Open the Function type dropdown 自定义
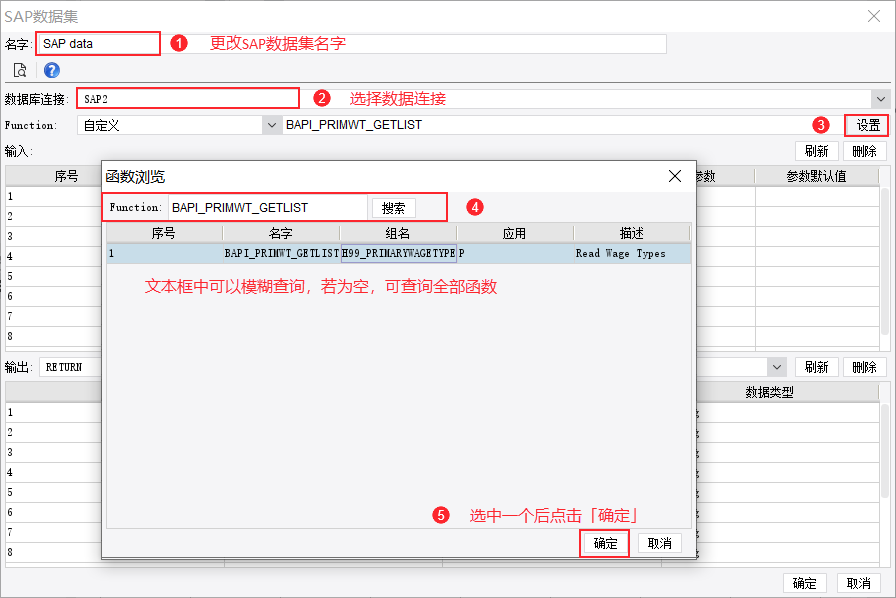The width and height of the screenshot is (896, 598). [x=179, y=125]
